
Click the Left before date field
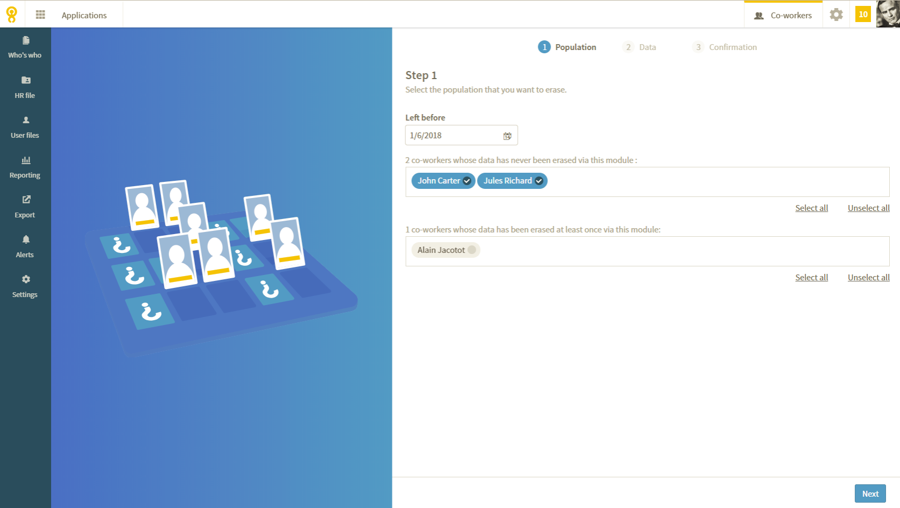pos(461,135)
